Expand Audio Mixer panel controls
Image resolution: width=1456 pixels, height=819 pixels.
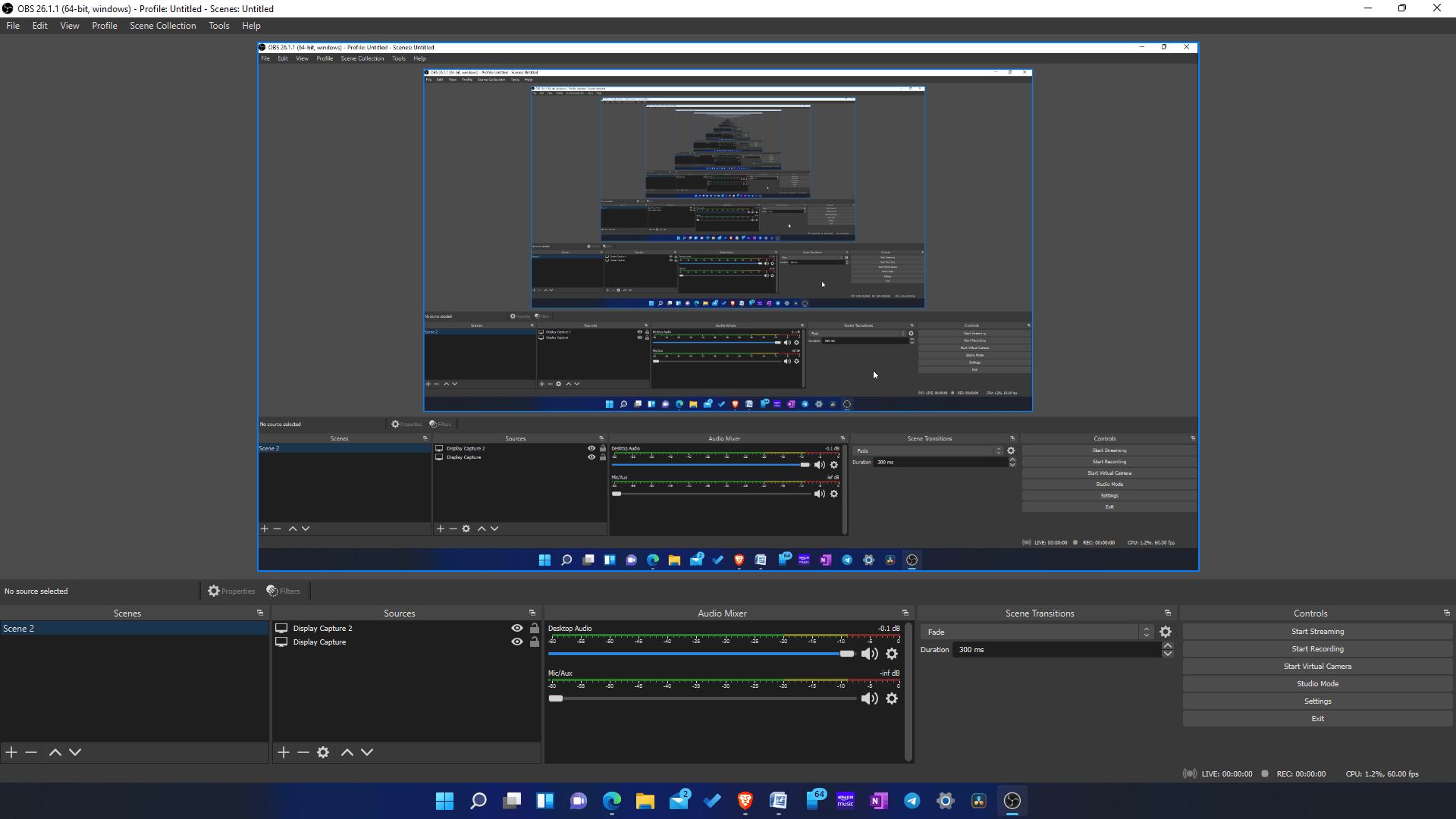tap(905, 612)
